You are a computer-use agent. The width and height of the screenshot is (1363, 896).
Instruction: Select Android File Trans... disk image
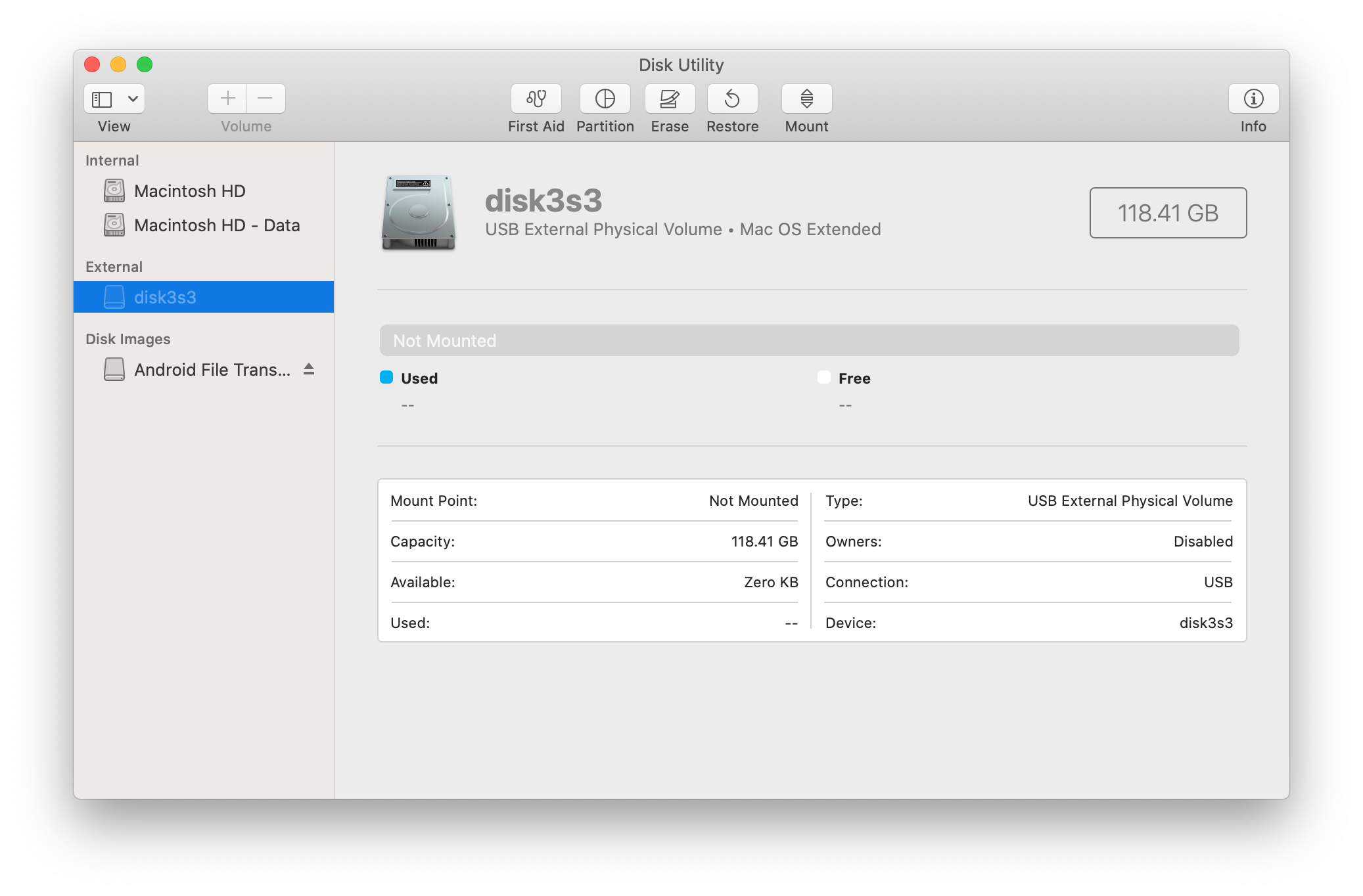(x=212, y=370)
